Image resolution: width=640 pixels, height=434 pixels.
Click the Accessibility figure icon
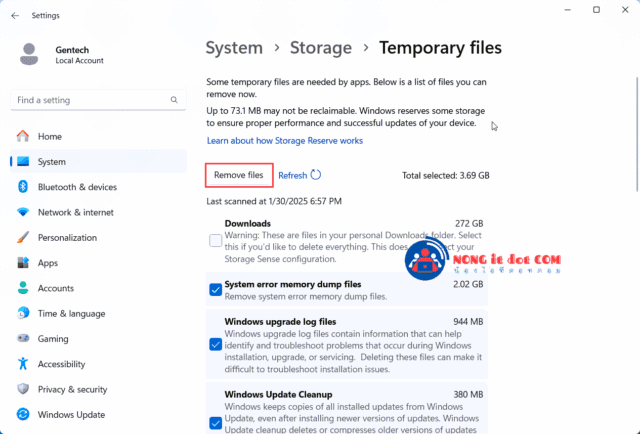pyautogui.click(x=23, y=363)
